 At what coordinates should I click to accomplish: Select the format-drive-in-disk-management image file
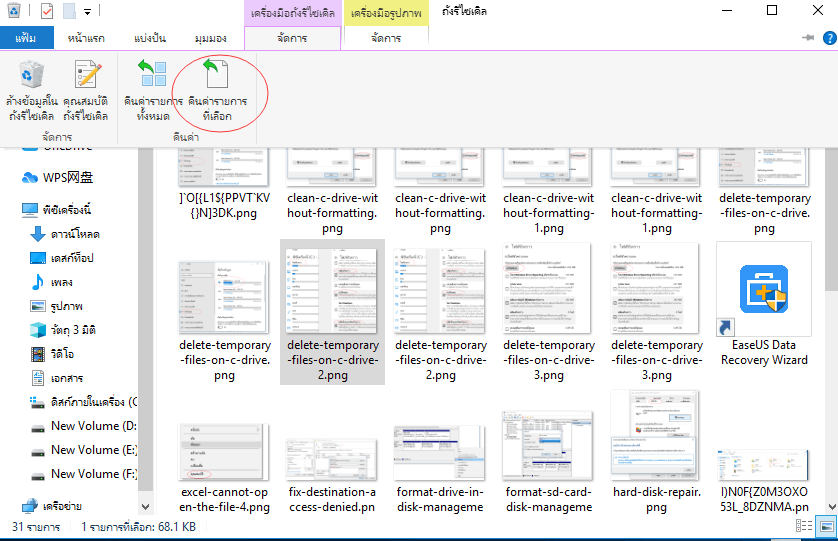440,469
